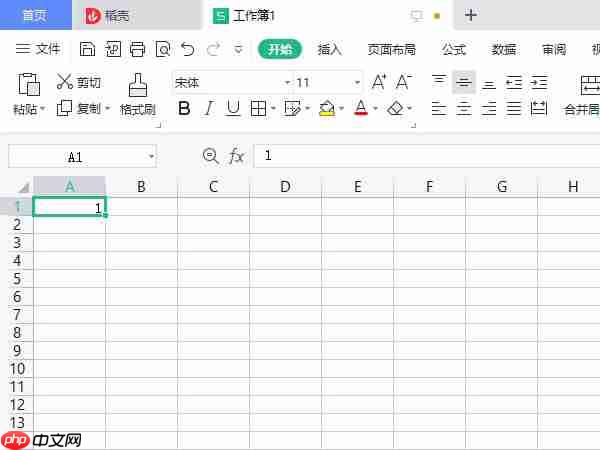Open the Borders dropdown arrow
Image resolution: width=600 pixels, height=450 pixels.
pos(273,109)
